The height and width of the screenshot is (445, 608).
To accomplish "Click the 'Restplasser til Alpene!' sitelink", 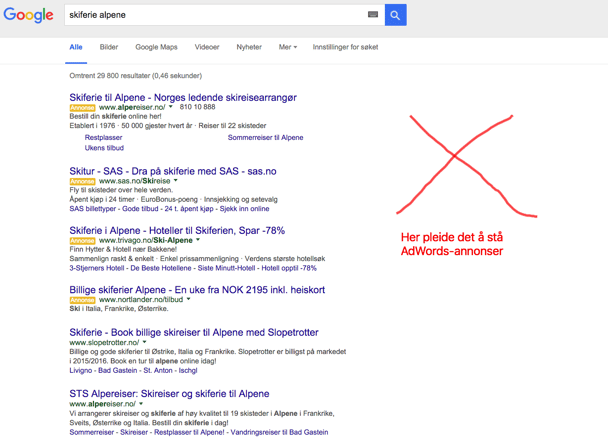I will pos(189,432).
